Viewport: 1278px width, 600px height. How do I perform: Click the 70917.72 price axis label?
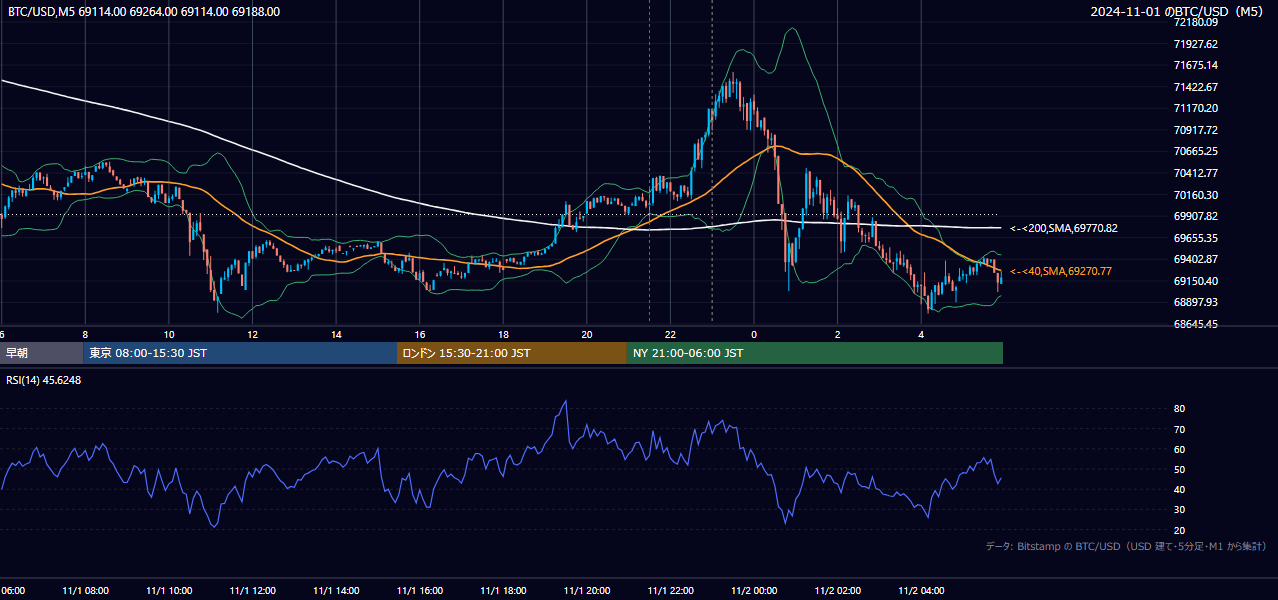click(1195, 130)
